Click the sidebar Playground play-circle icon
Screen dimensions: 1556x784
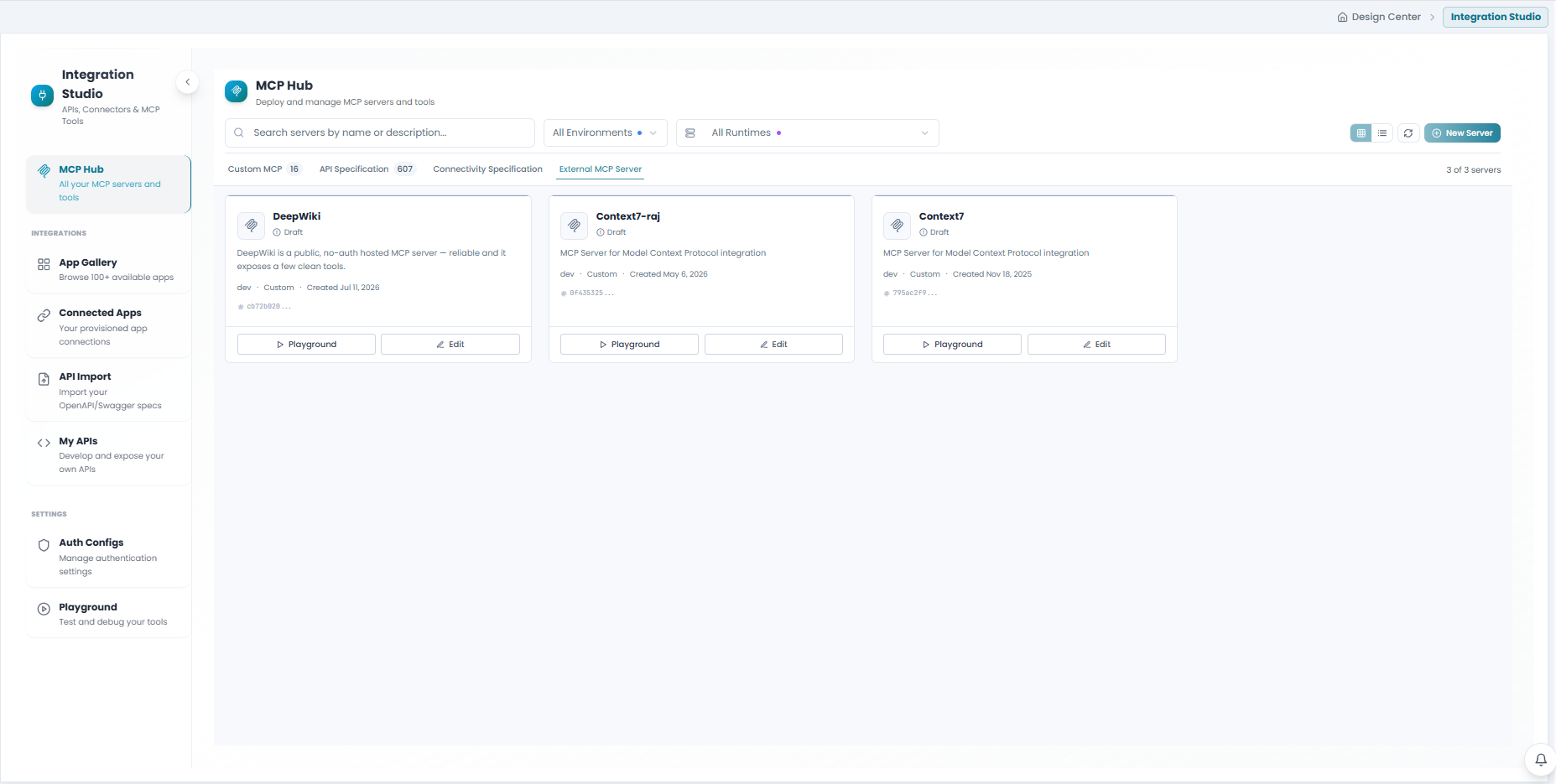pos(44,609)
